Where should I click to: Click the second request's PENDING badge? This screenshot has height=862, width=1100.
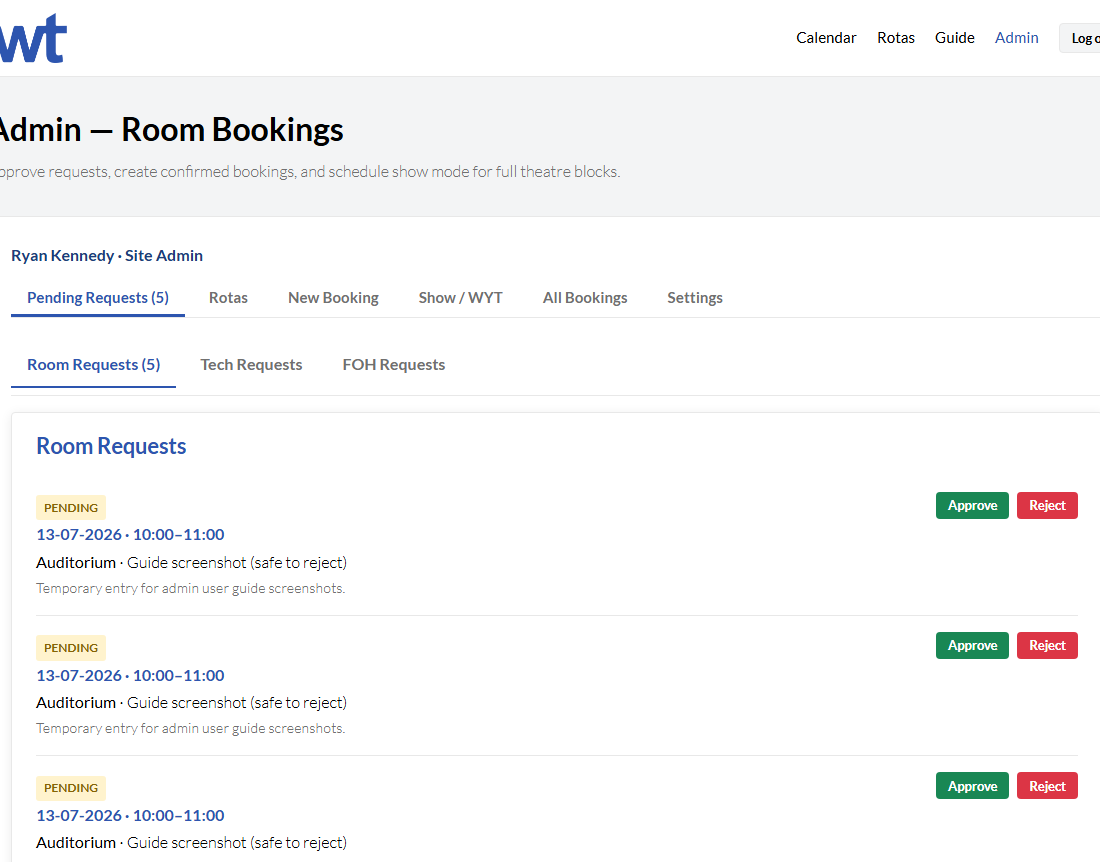pyautogui.click(x=71, y=648)
